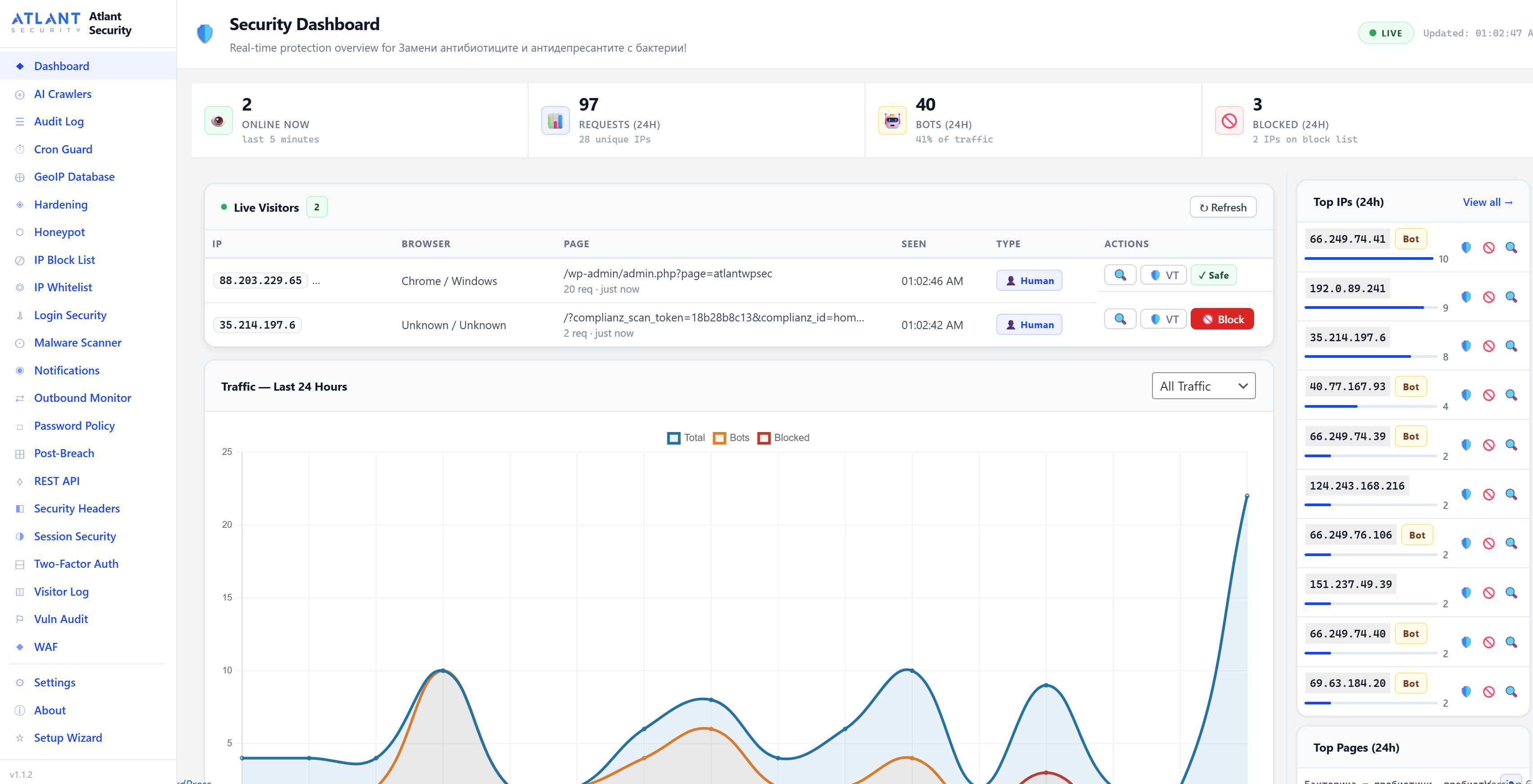Block icon for 192.0.89.241
Image resolution: width=1533 pixels, height=784 pixels.
point(1488,297)
